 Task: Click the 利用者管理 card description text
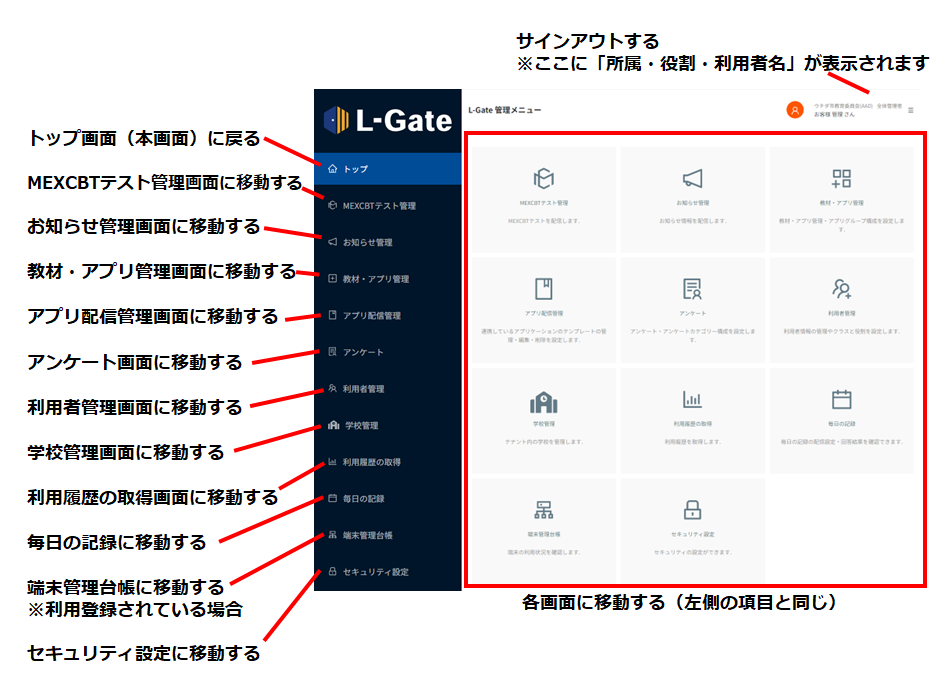click(842, 331)
